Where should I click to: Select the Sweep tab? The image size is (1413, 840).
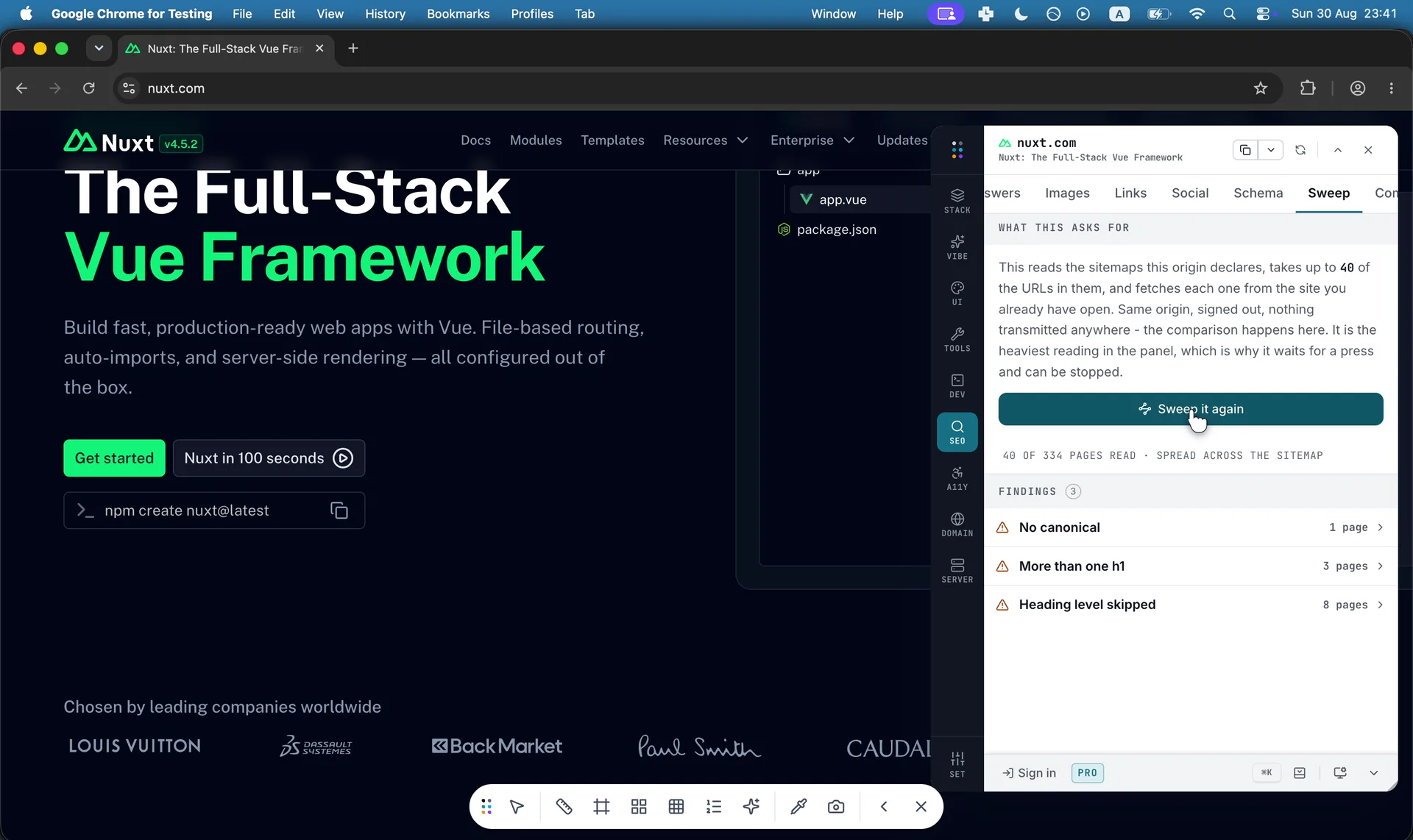[x=1328, y=193]
